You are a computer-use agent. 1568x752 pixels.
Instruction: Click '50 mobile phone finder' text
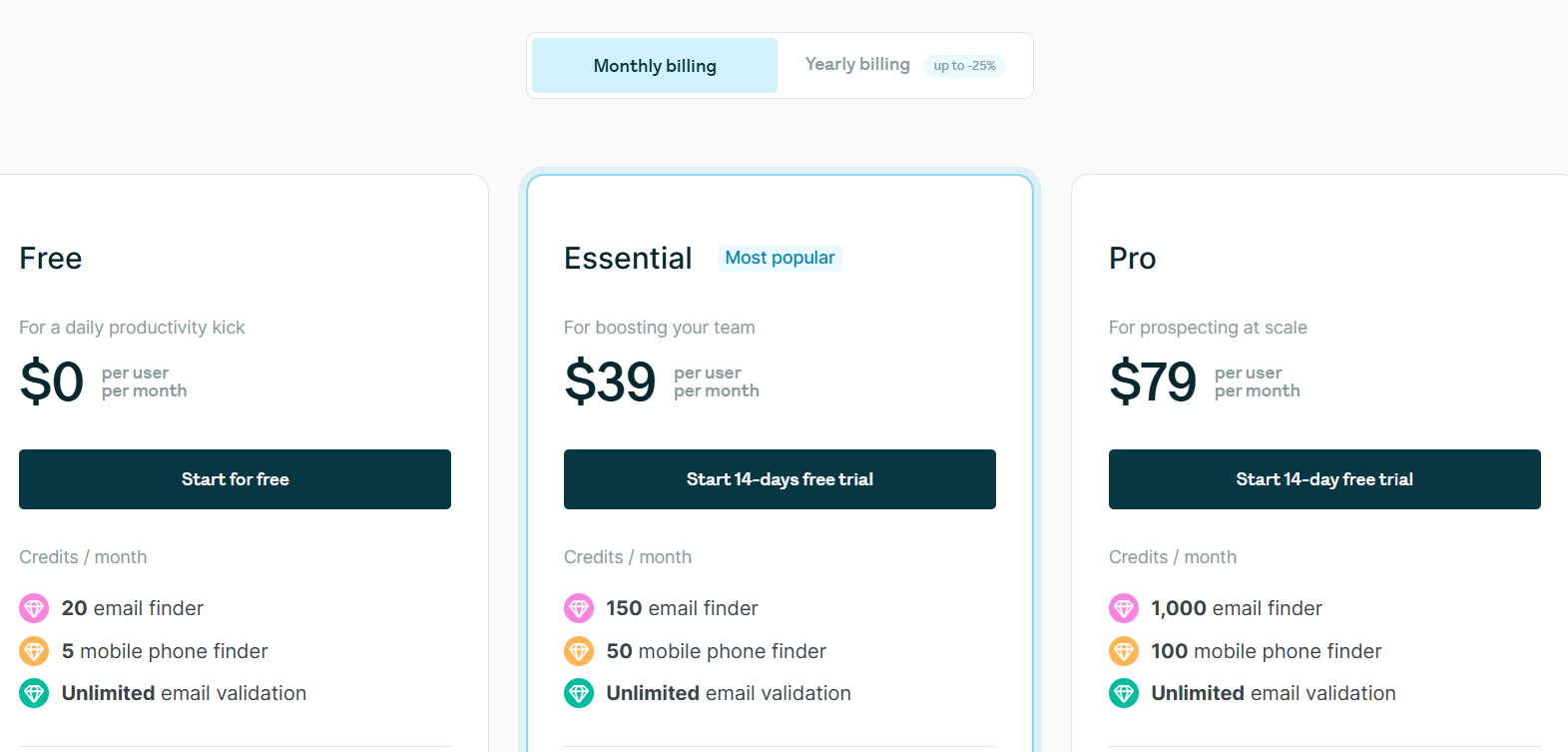pyautogui.click(x=717, y=651)
